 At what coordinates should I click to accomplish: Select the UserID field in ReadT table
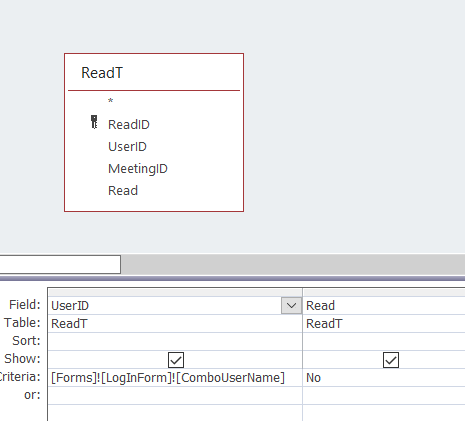point(127,147)
